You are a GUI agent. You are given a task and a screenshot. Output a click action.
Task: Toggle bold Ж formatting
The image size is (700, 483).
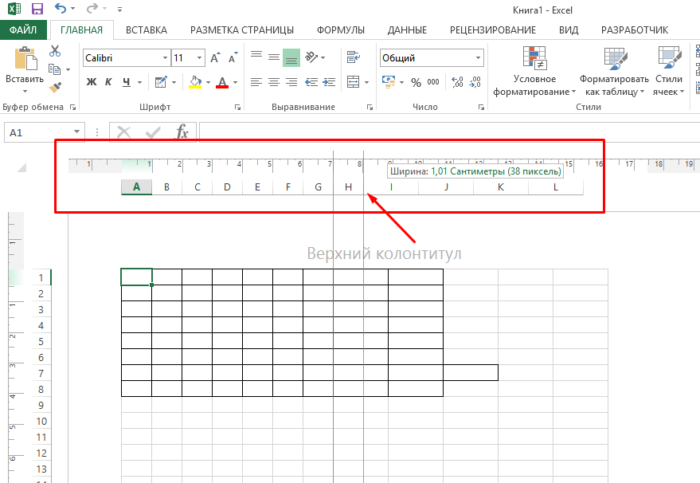click(91, 82)
